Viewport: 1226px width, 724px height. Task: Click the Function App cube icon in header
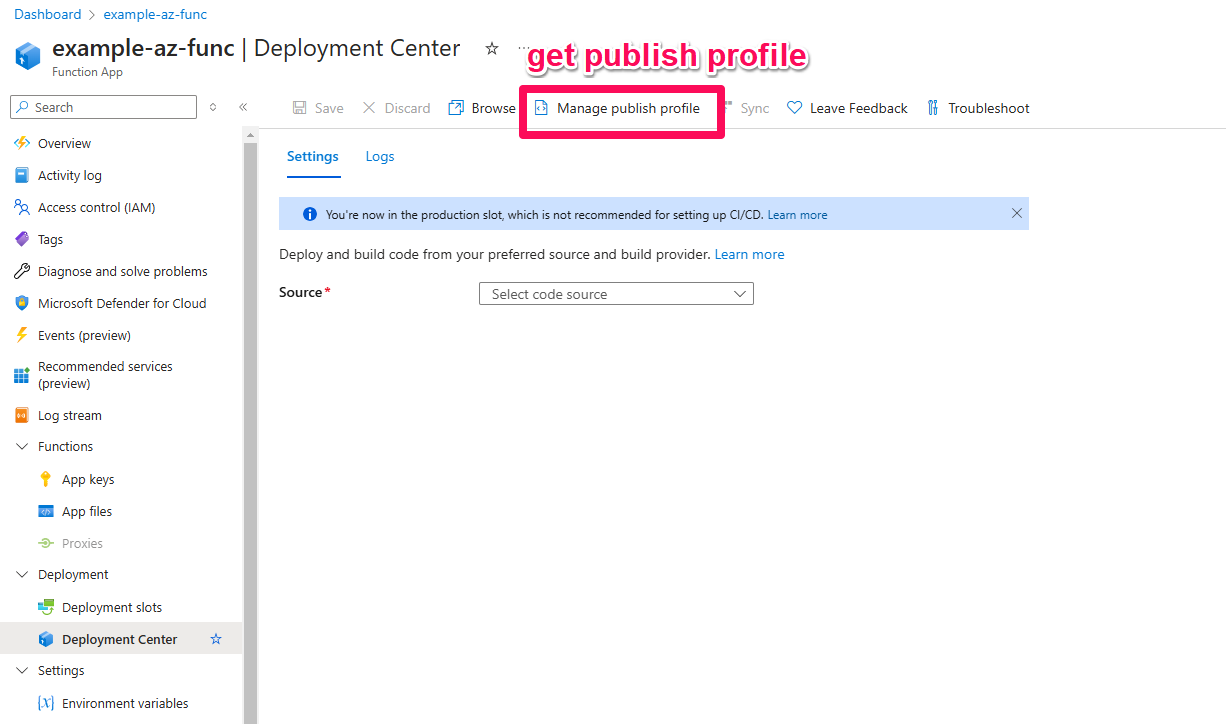[28, 56]
